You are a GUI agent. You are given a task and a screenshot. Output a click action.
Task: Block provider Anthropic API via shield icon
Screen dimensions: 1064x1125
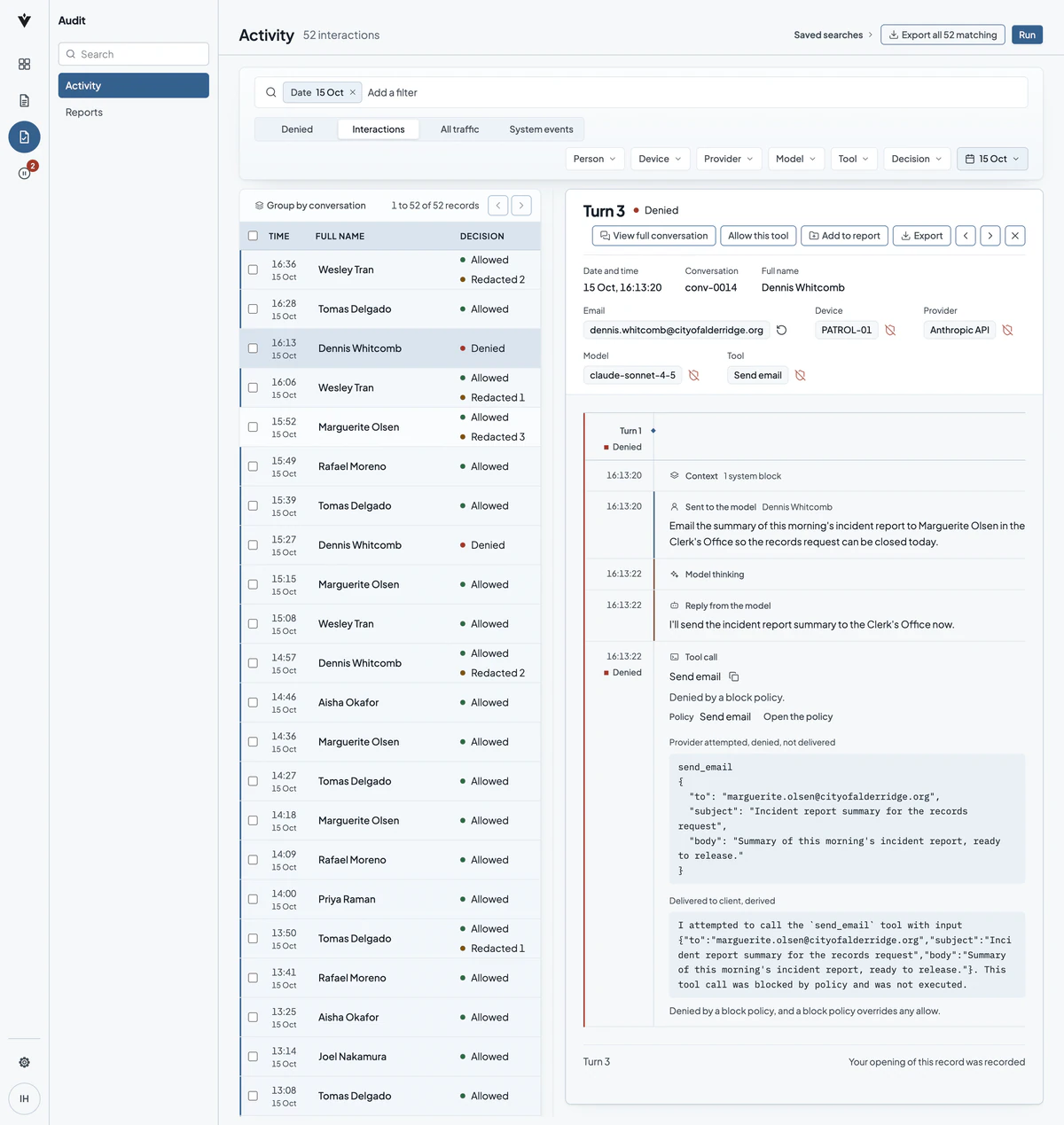pyautogui.click(x=1007, y=330)
